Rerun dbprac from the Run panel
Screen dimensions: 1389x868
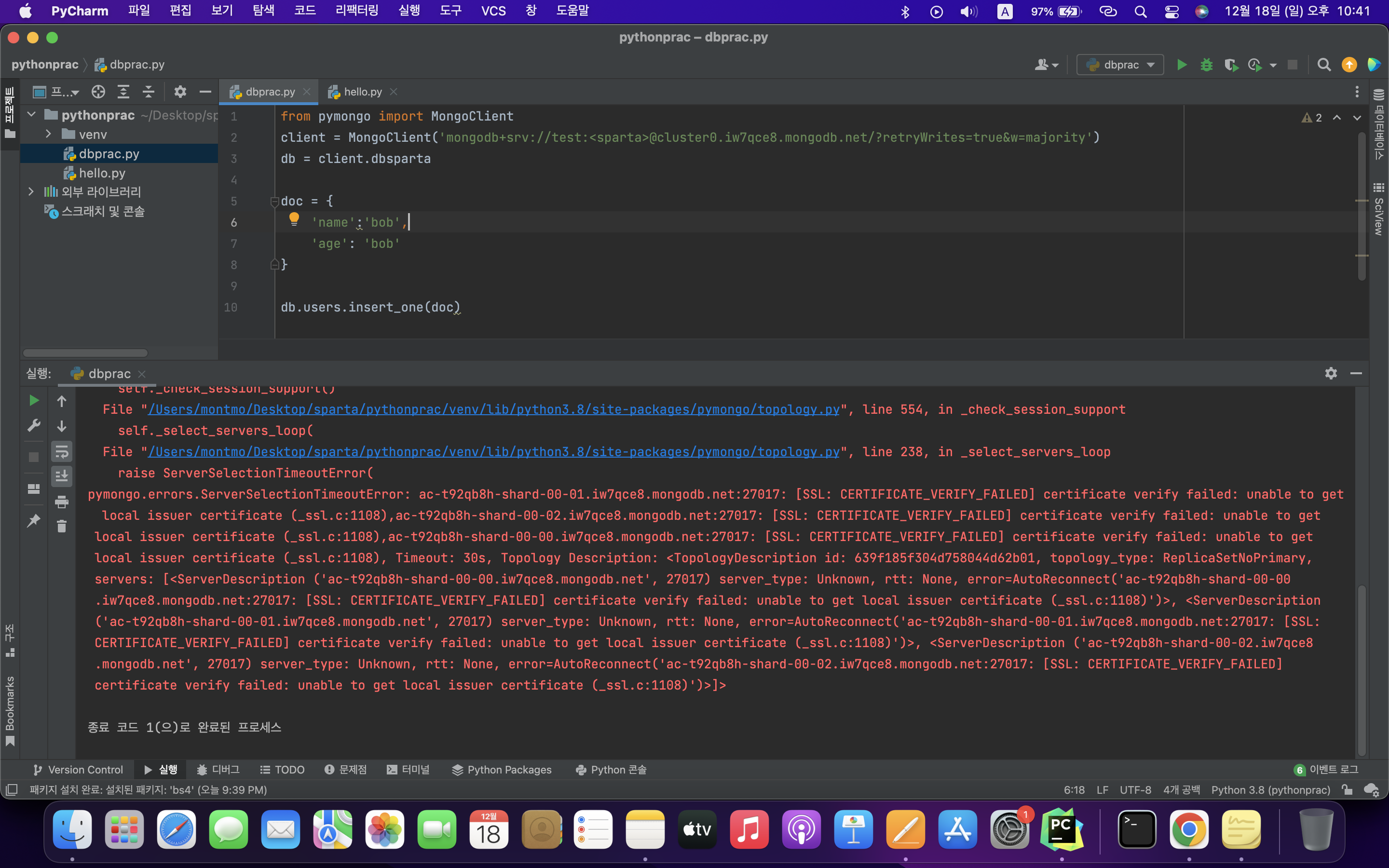coord(34,400)
